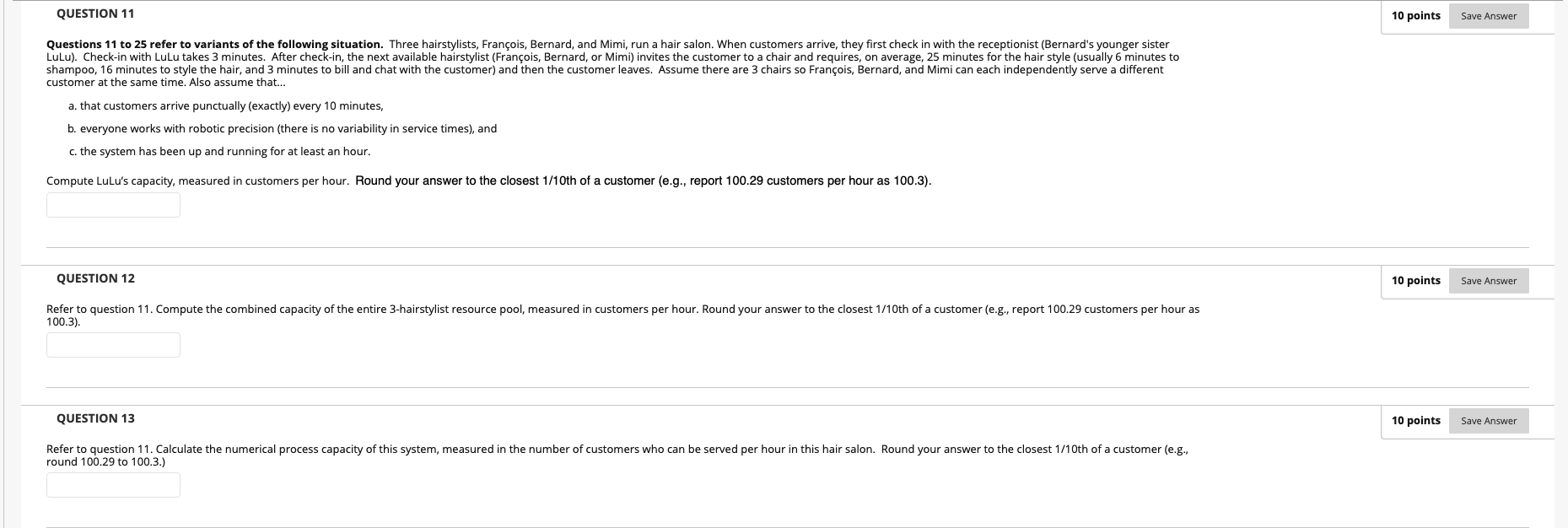Click the 10 points label beside Question 11
The height and width of the screenshot is (528, 1568).
pyautogui.click(x=1414, y=15)
